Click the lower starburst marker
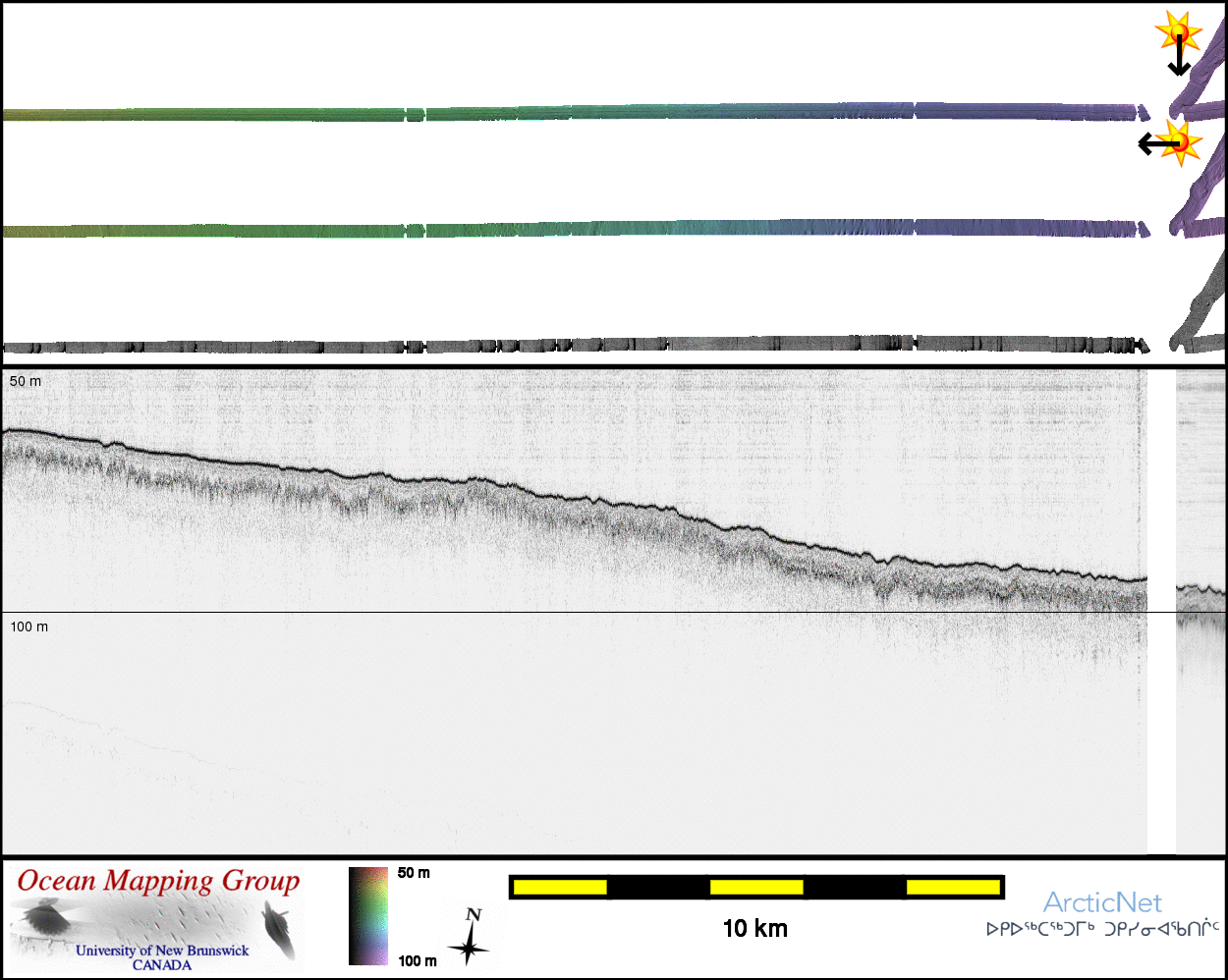The image size is (1228, 980). [1182, 143]
